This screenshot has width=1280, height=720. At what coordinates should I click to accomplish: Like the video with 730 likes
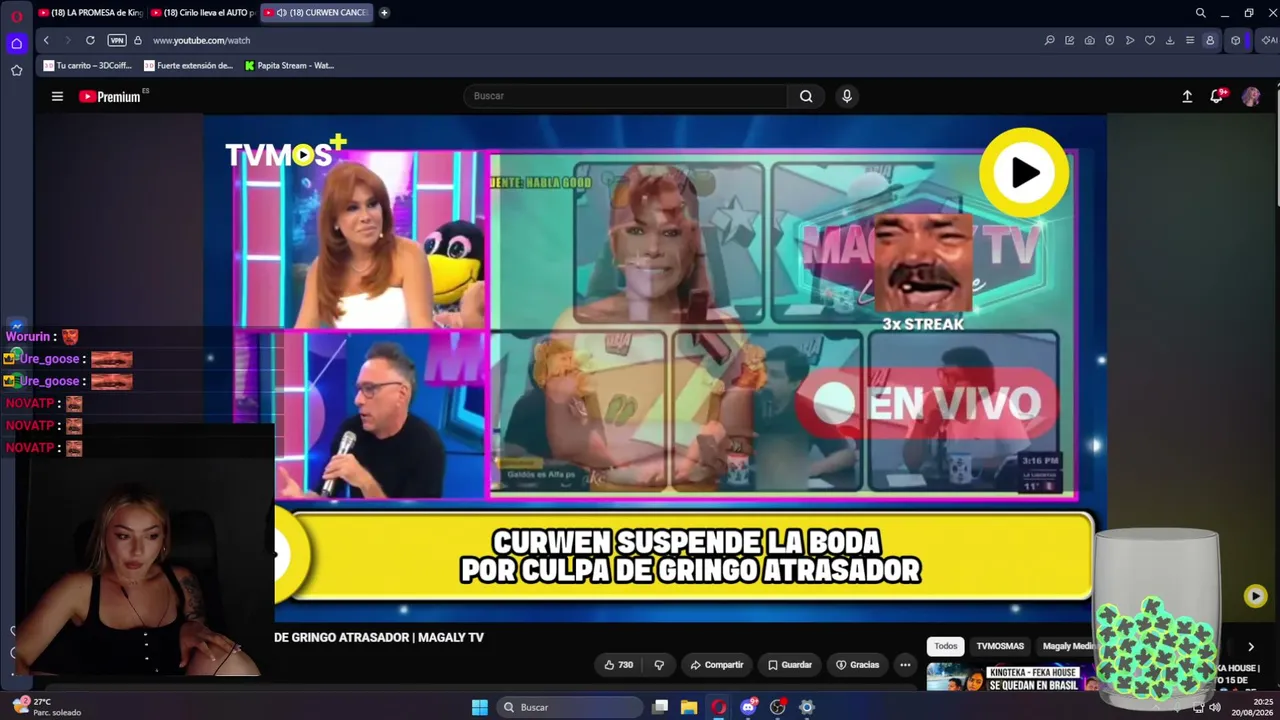619,665
